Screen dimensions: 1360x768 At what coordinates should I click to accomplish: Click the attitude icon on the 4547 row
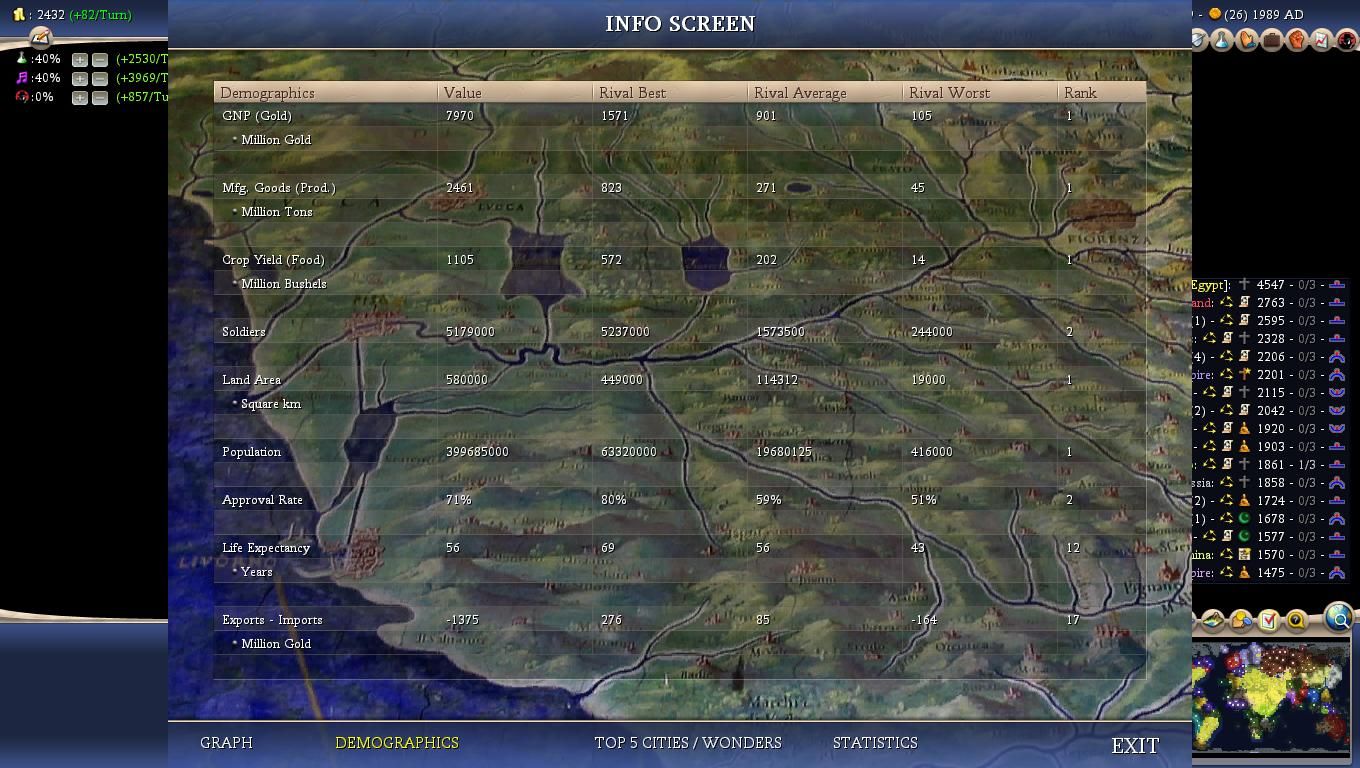[x=1337, y=285]
